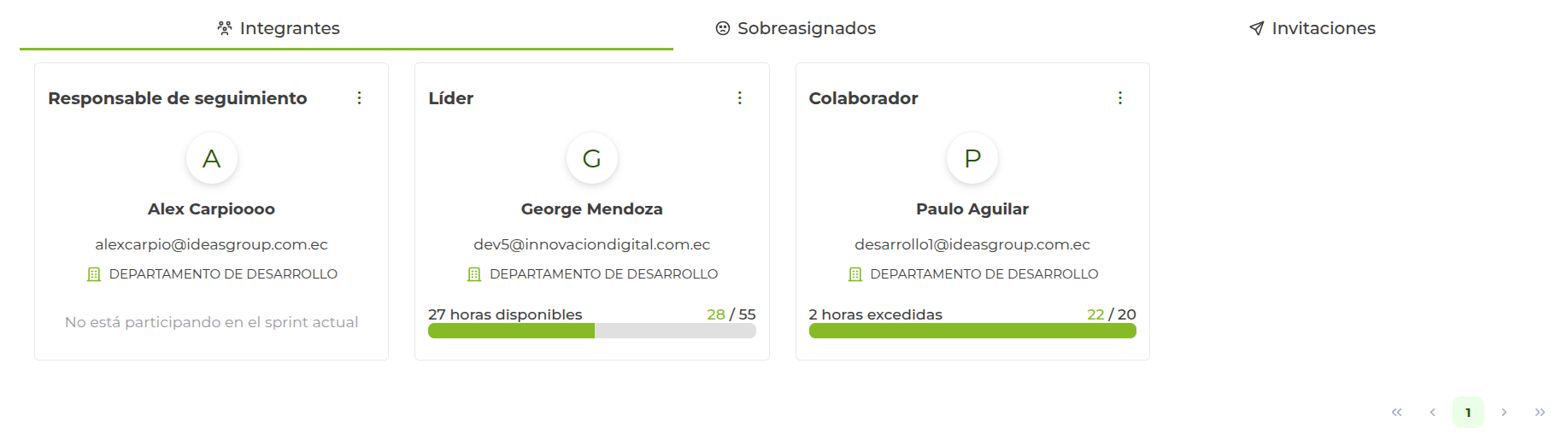Image resolution: width=1568 pixels, height=446 pixels.
Task: Jump to the last page
Action: tap(1540, 412)
